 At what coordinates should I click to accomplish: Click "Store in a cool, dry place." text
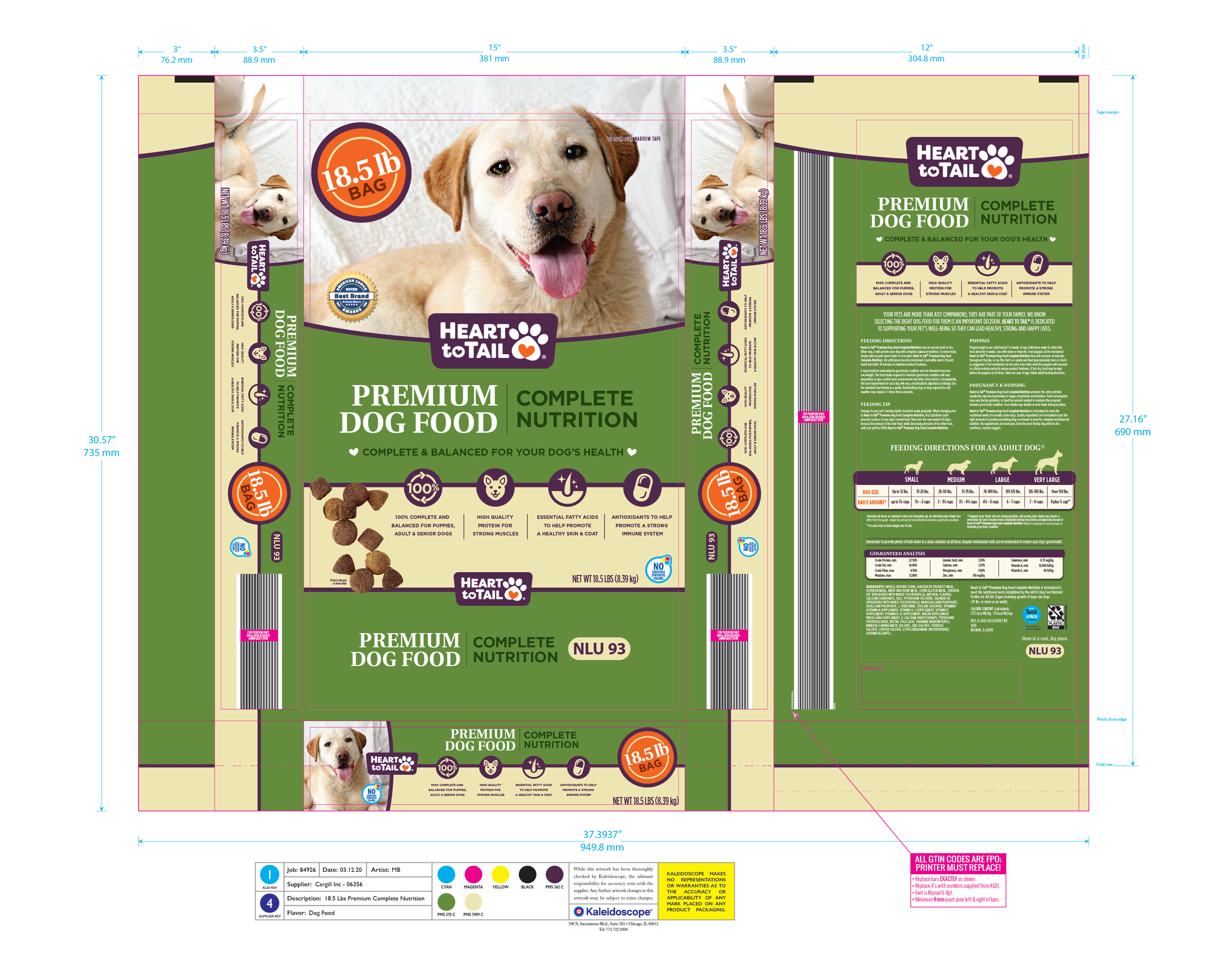click(x=1045, y=639)
